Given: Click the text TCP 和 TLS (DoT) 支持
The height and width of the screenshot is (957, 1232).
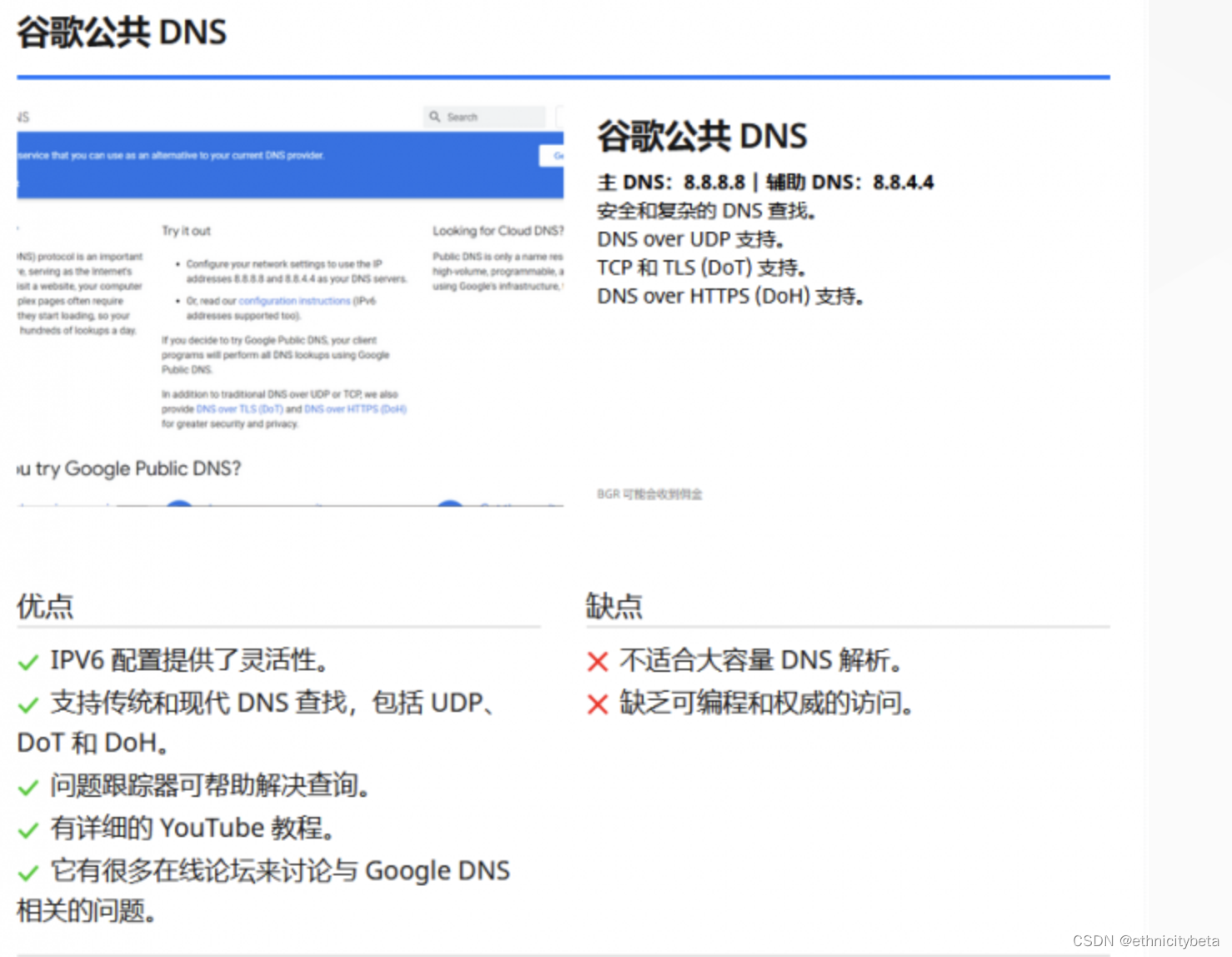Looking at the screenshot, I should coord(702,268).
